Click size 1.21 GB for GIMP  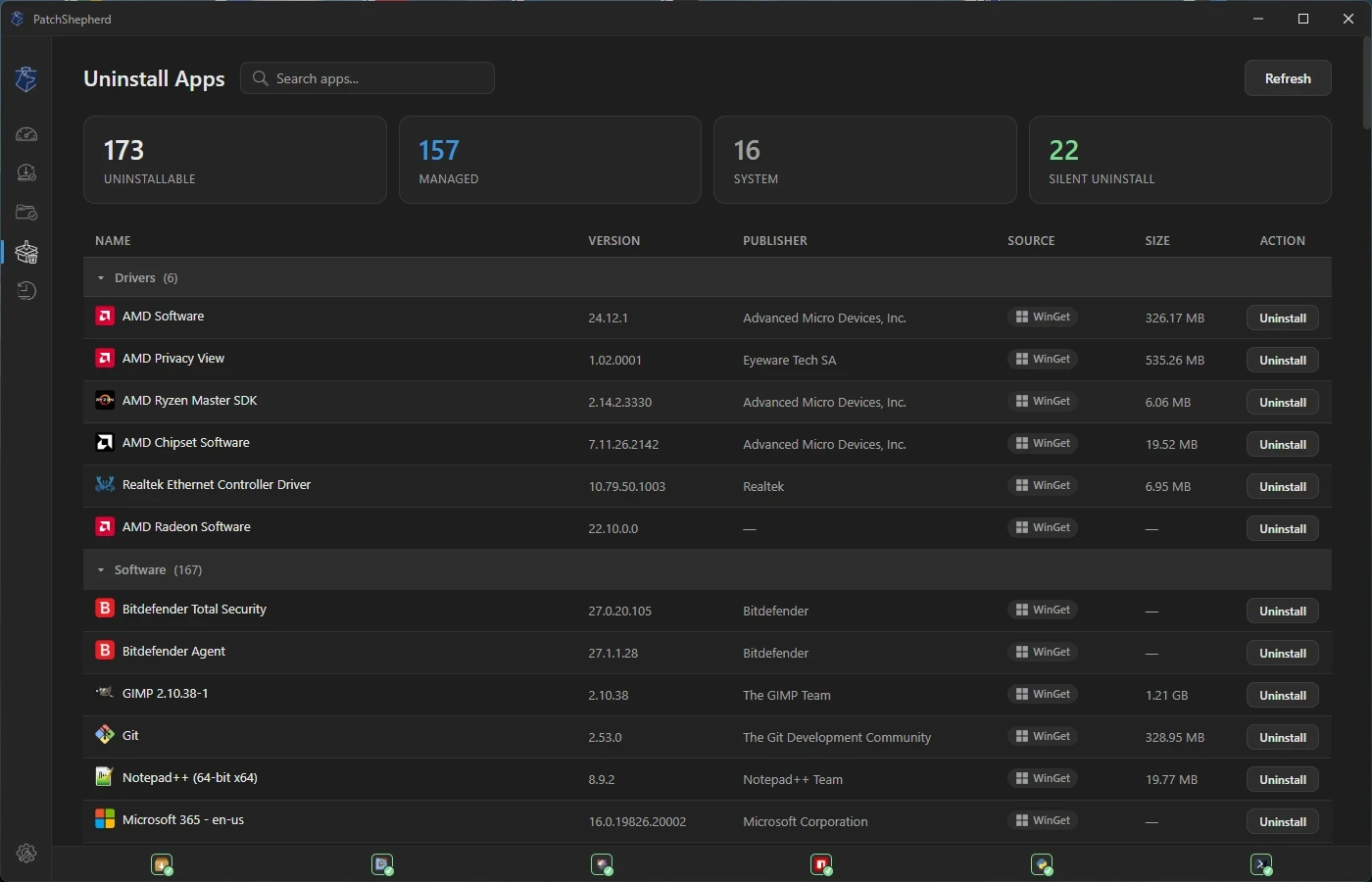click(1166, 696)
